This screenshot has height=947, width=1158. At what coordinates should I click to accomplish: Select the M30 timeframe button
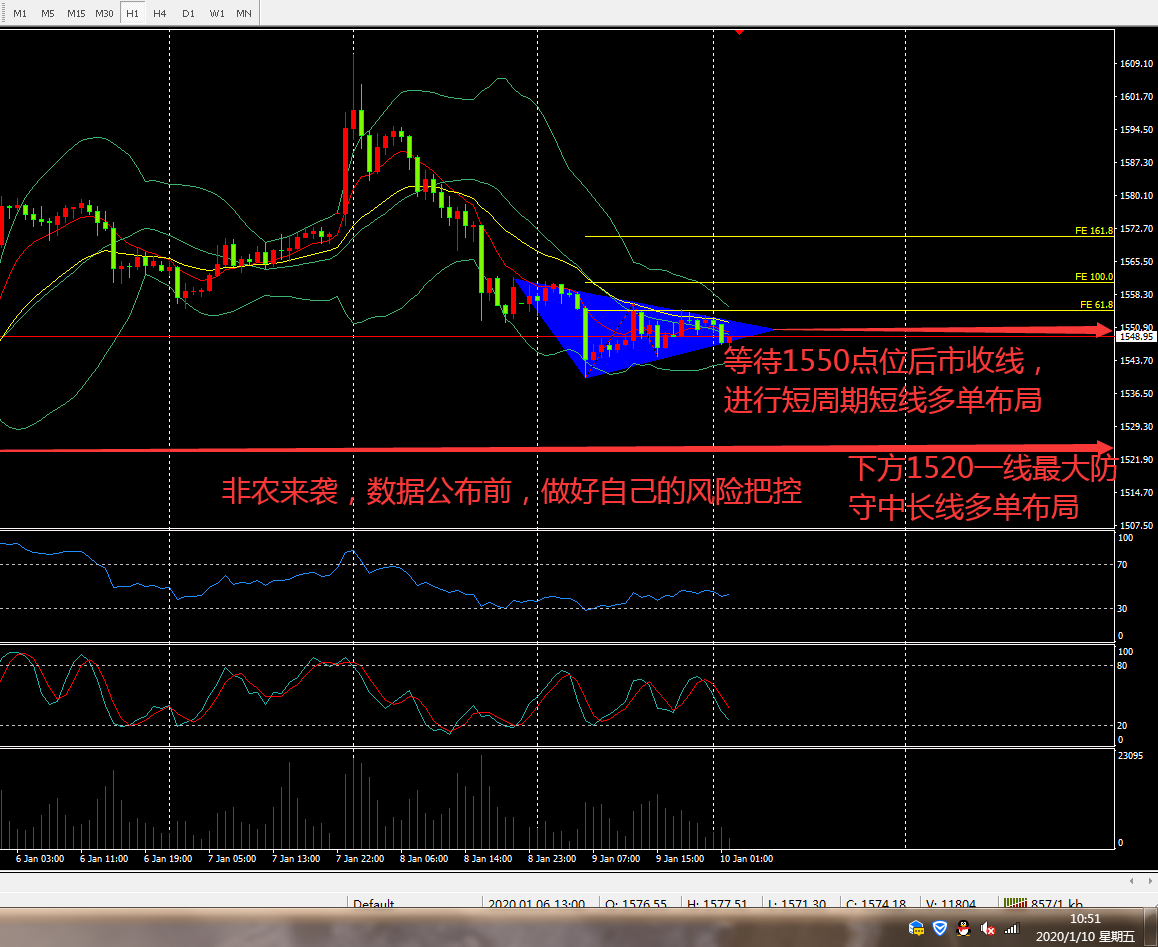(x=104, y=13)
